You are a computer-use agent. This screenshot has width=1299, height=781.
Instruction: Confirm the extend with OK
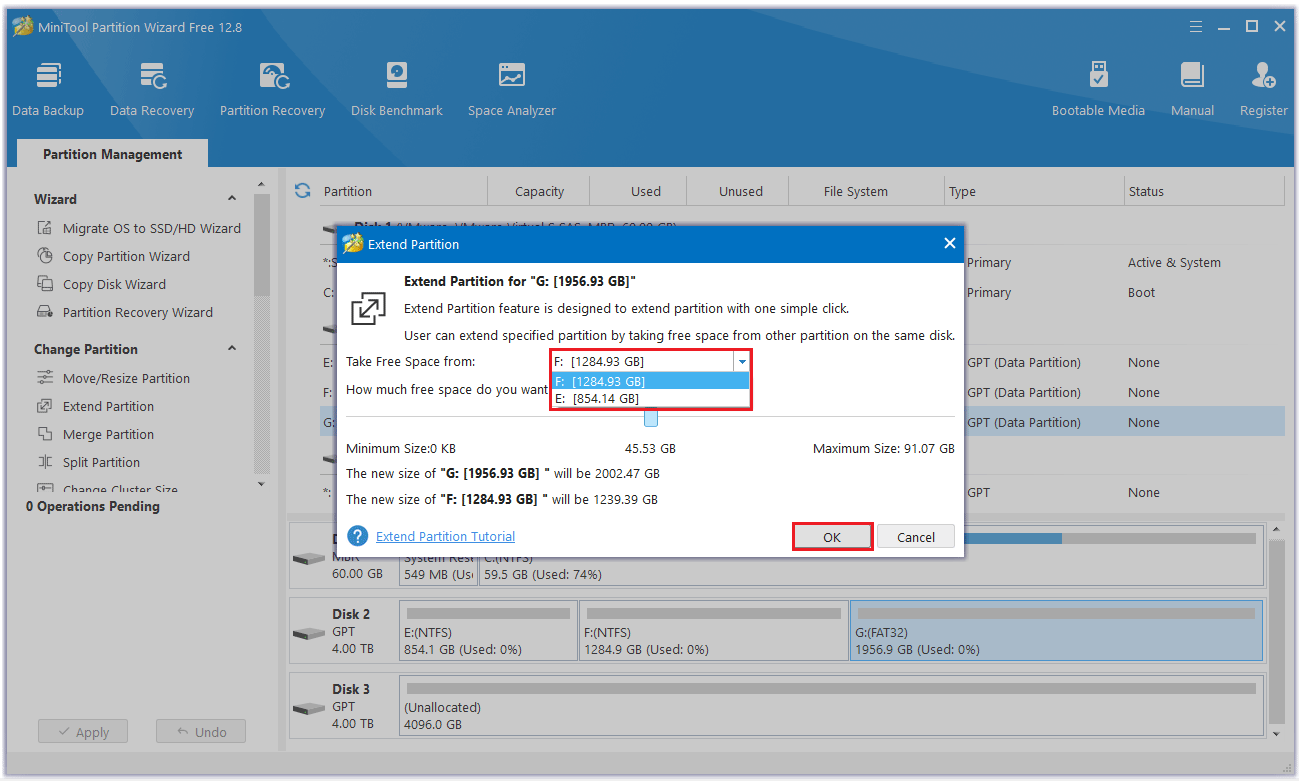click(832, 537)
